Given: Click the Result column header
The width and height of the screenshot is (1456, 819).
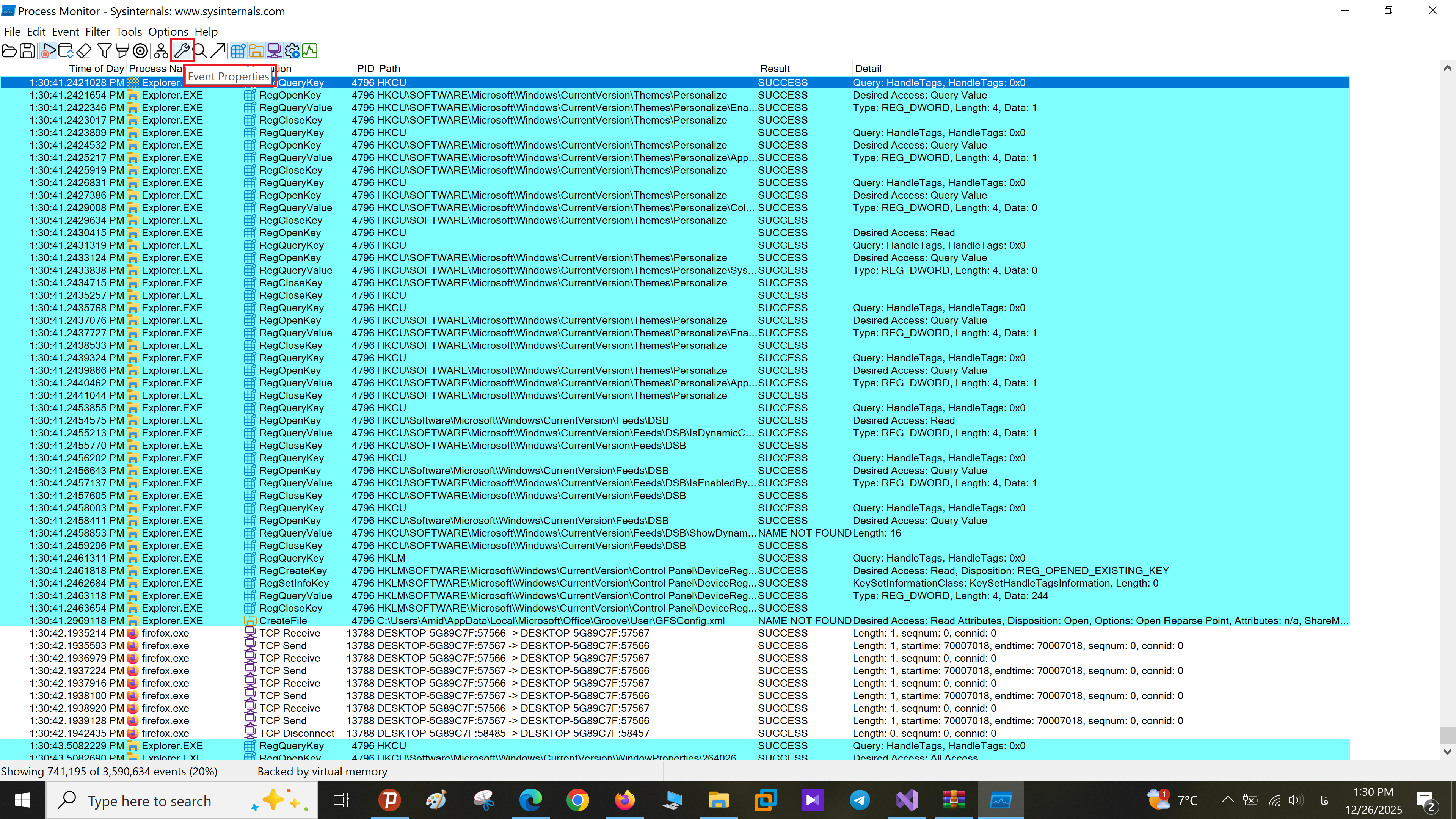Looking at the screenshot, I should (x=775, y=68).
